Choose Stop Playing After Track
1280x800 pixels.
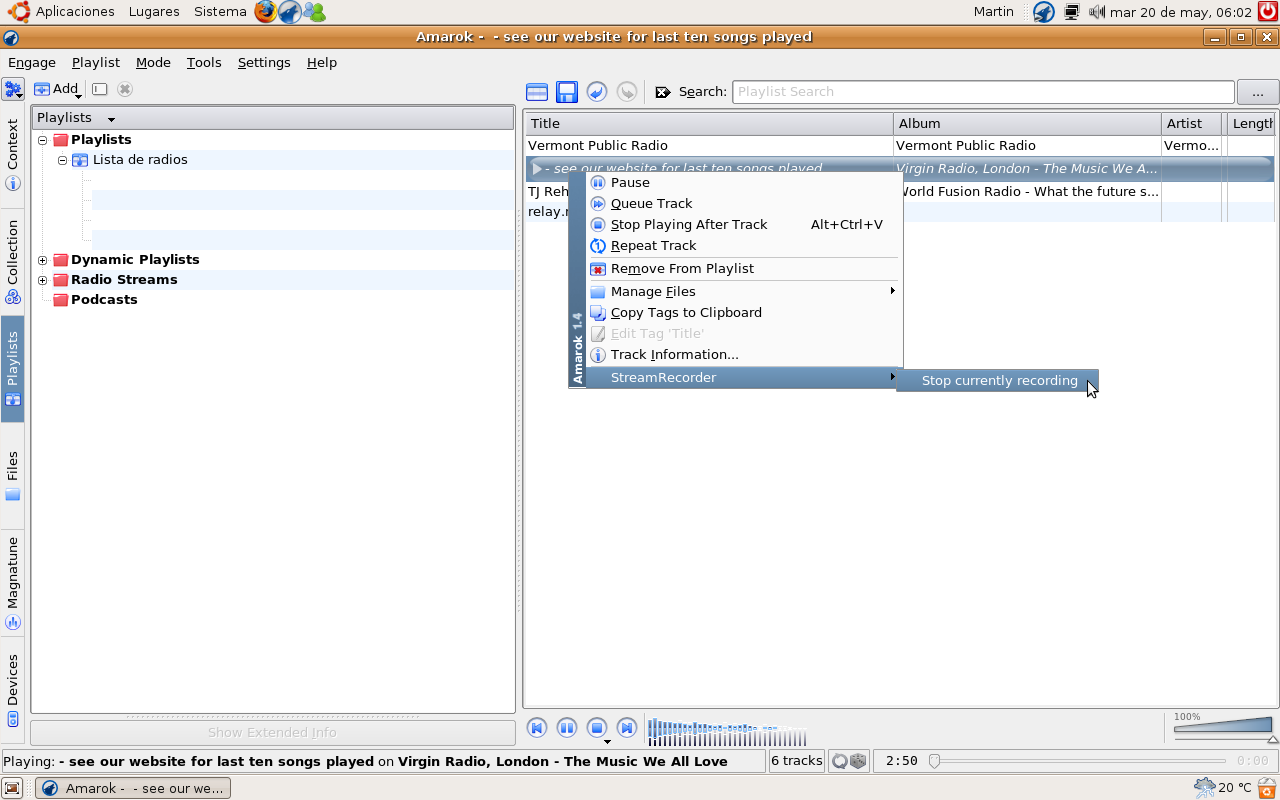coord(743,225)
